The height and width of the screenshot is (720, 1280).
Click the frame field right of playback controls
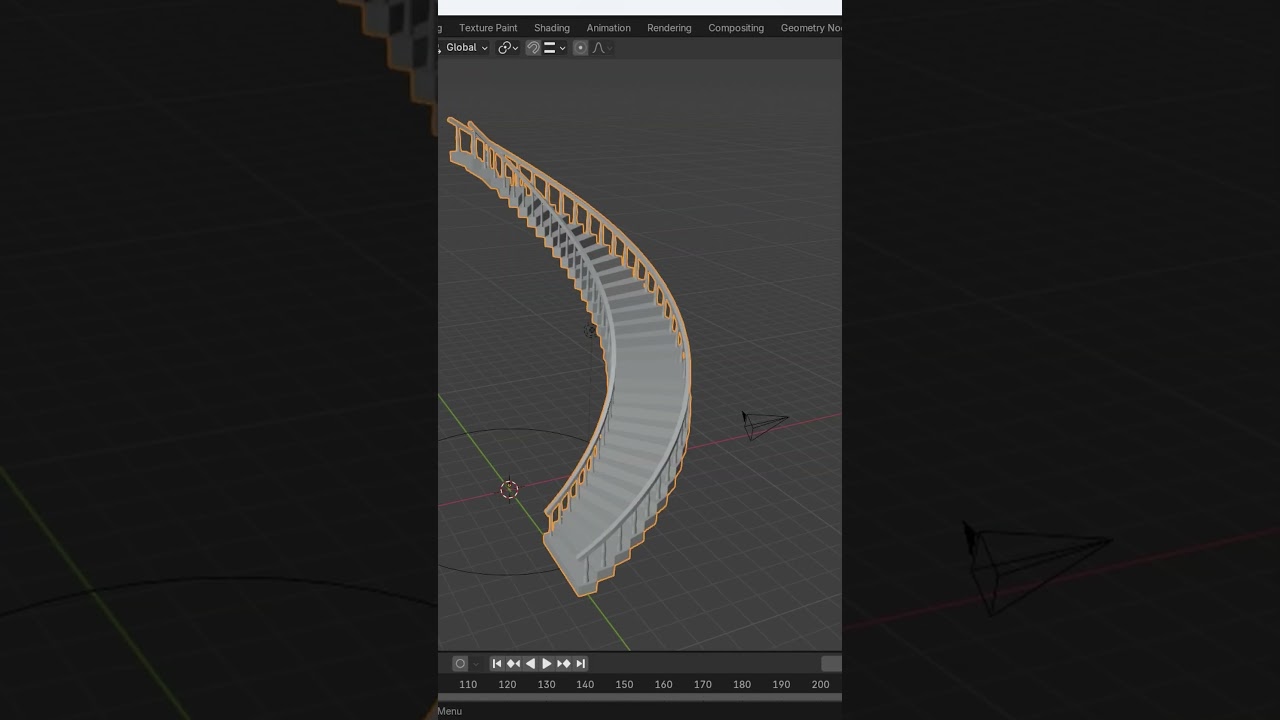(x=832, y=664)
